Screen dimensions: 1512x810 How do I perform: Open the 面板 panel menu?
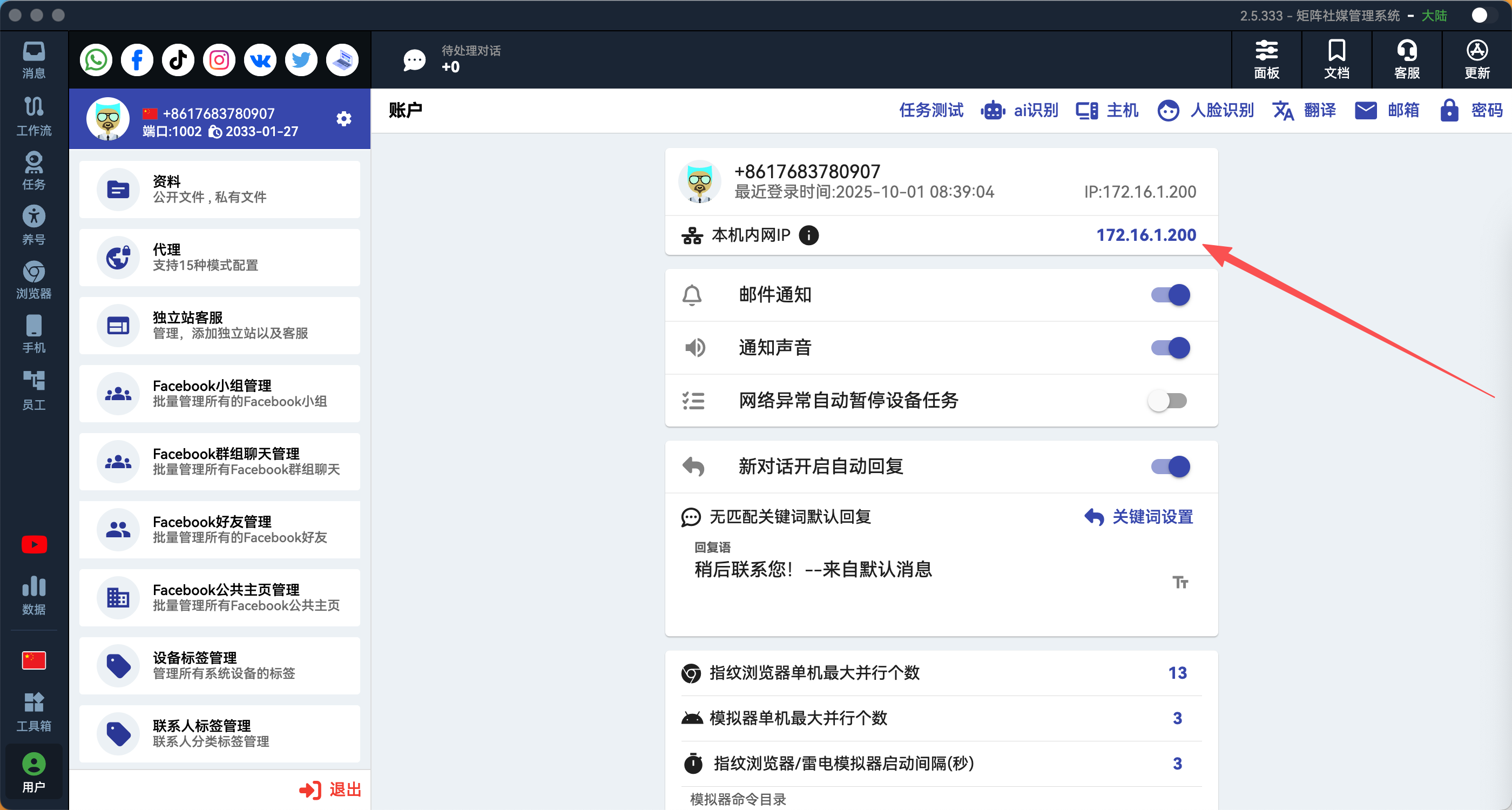[x=1266, y=60]
